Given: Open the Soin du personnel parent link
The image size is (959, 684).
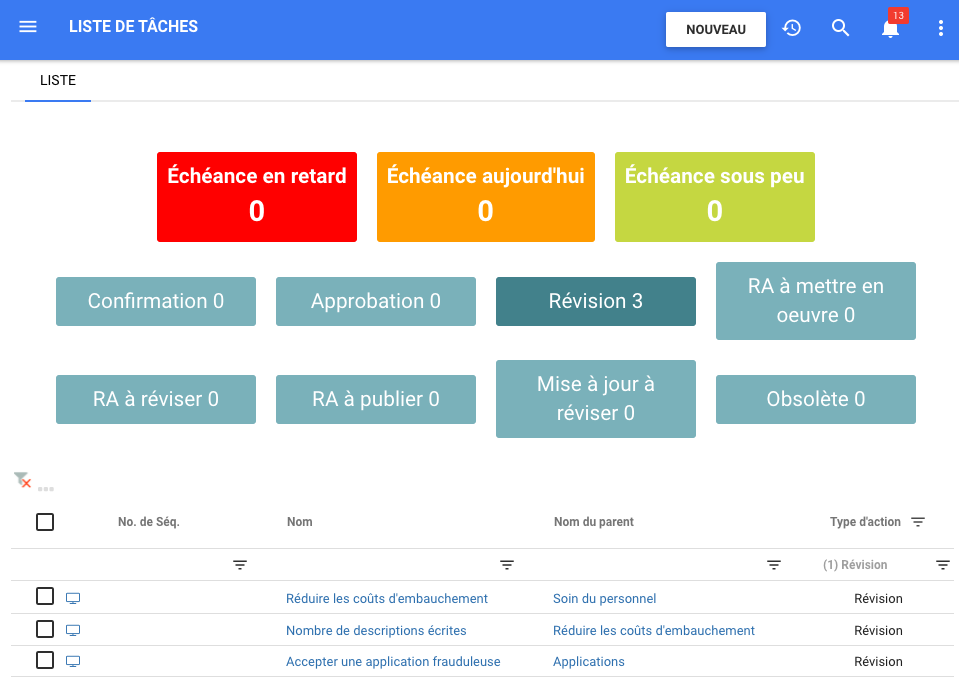Looking at the screenshot, I should (604, 598).
